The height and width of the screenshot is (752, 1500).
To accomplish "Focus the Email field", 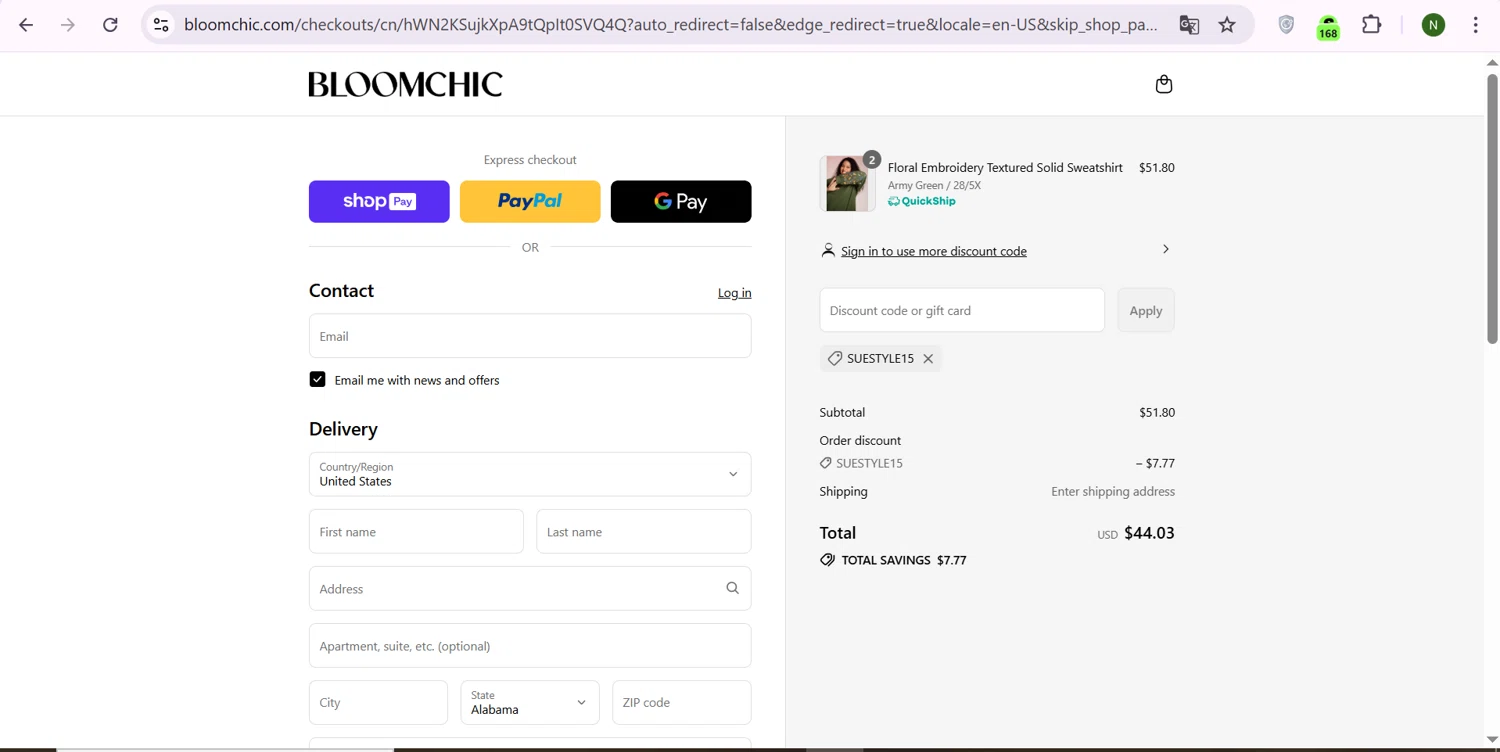I will (530, 336).
